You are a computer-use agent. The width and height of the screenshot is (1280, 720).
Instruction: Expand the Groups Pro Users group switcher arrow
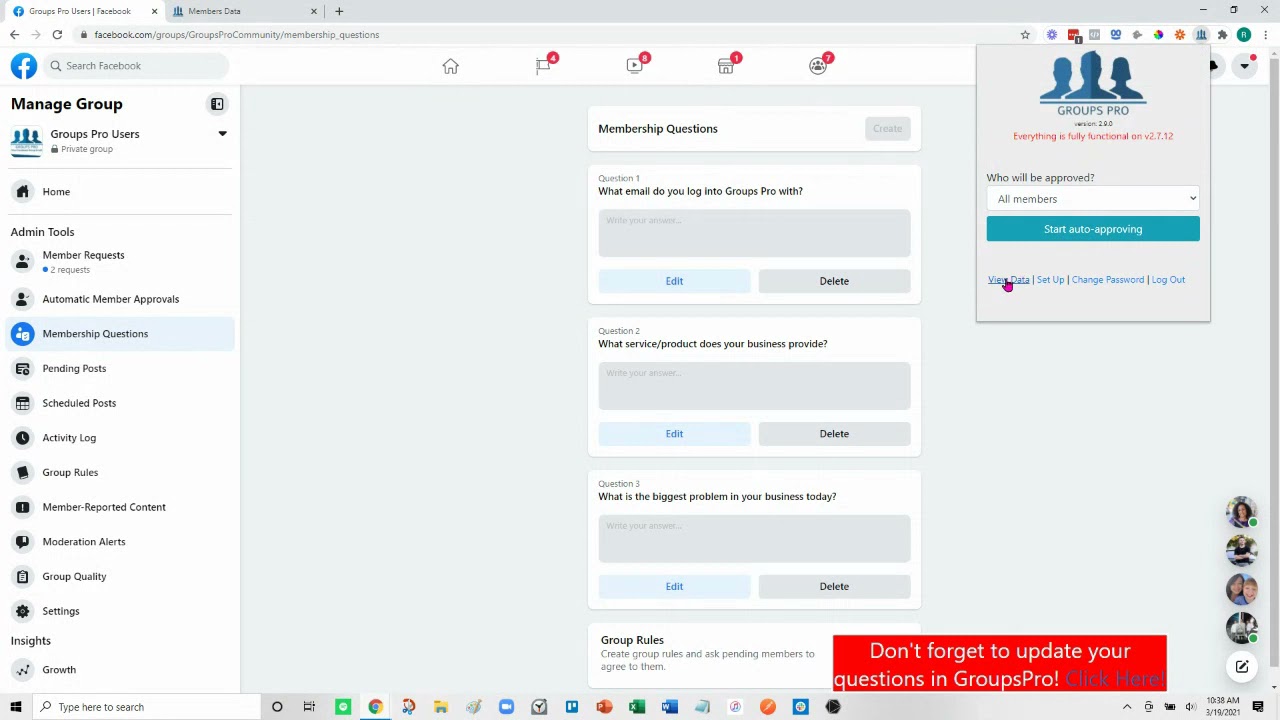[x=222, y=134]
